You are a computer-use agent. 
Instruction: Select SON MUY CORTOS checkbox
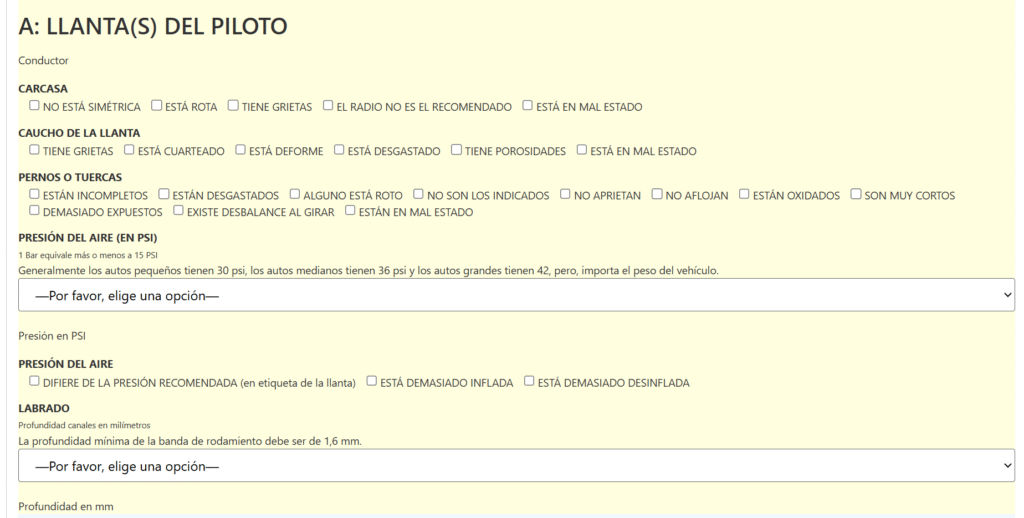(856, 194)
